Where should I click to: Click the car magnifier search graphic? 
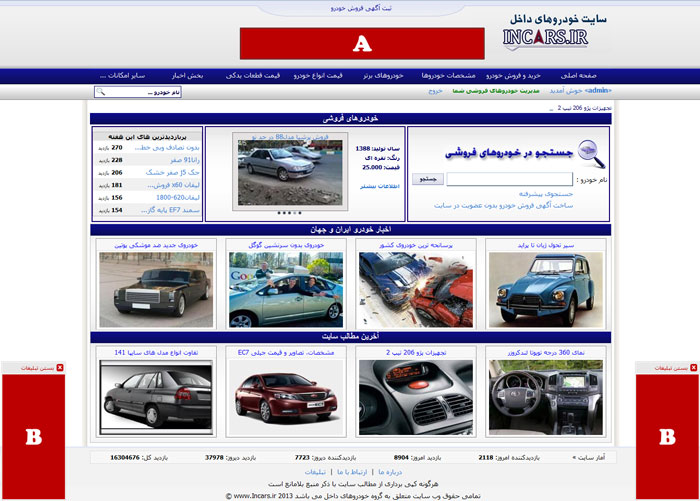(592, 154)
